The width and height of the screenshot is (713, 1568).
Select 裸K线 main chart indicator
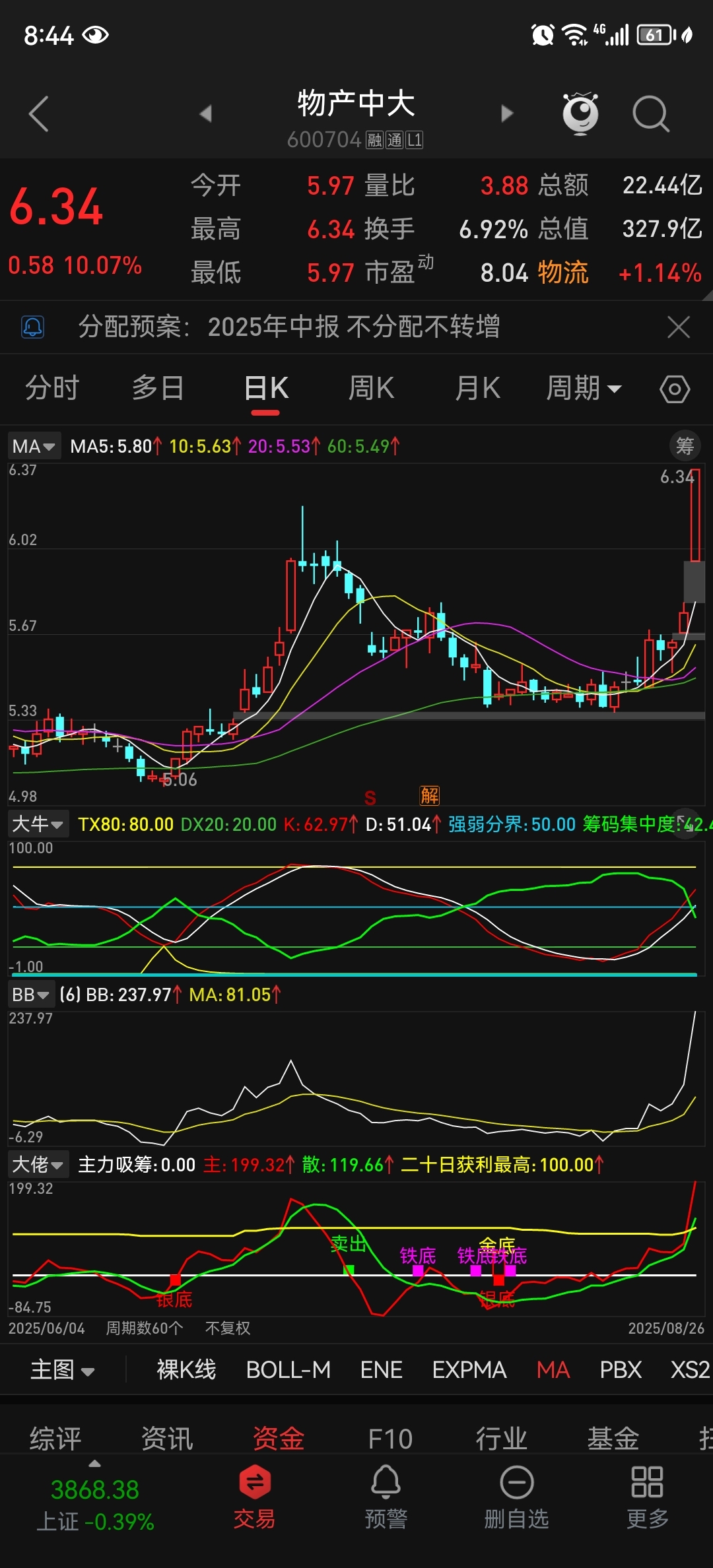(x=186, y=1370)
